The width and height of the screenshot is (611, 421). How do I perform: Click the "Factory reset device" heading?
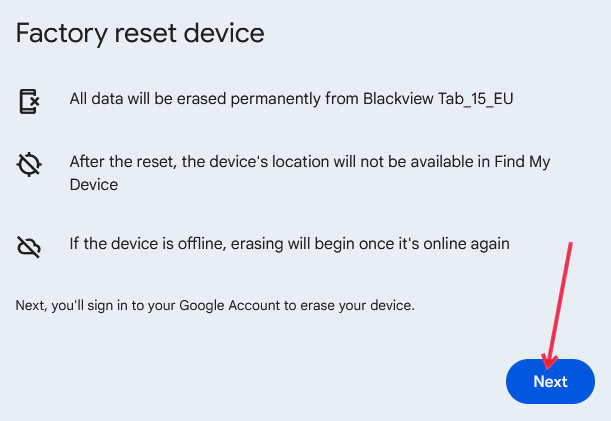click(x=140, y=33)
